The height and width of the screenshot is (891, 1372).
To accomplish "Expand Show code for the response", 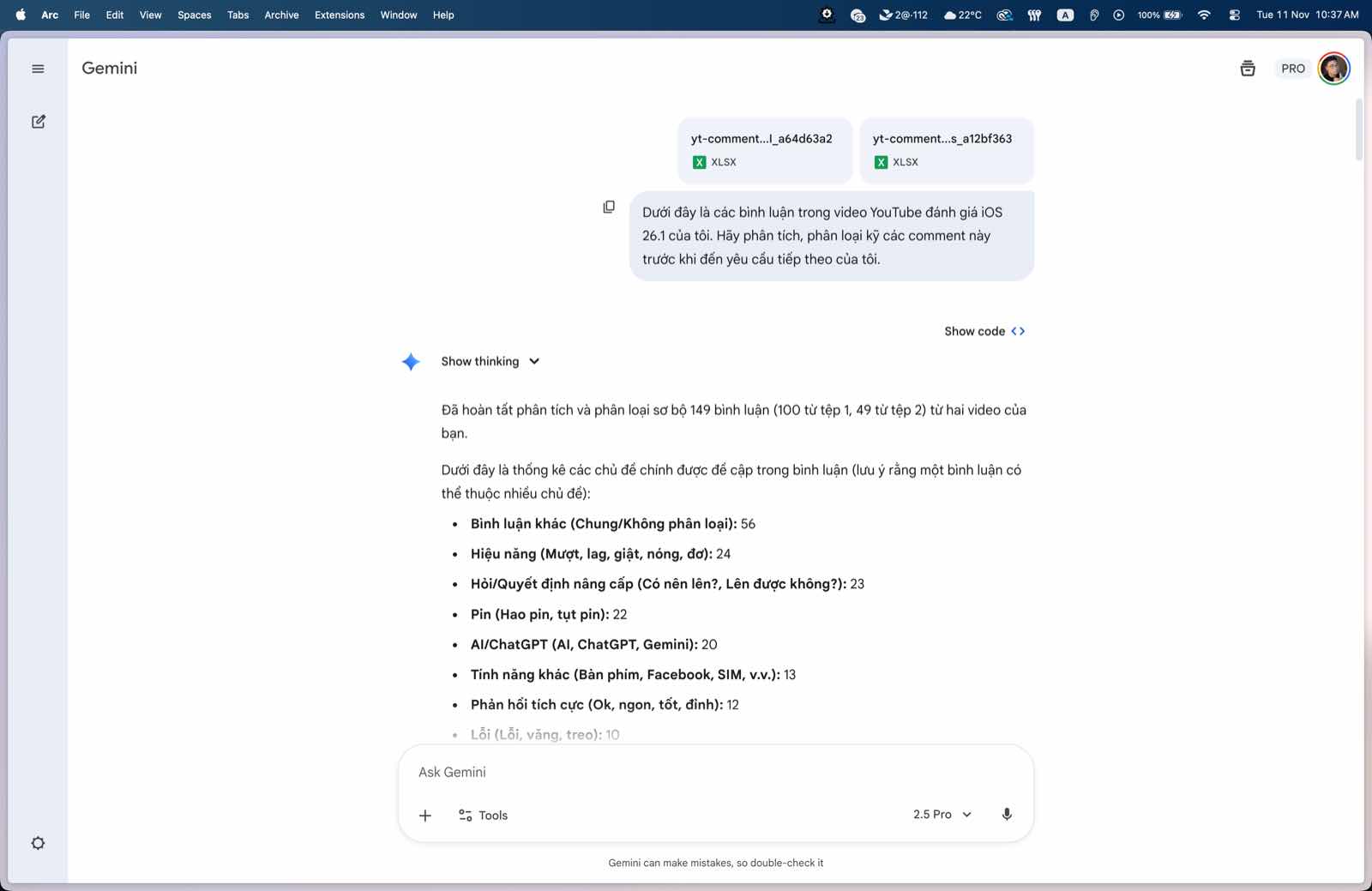I will [x=984, y=331].
